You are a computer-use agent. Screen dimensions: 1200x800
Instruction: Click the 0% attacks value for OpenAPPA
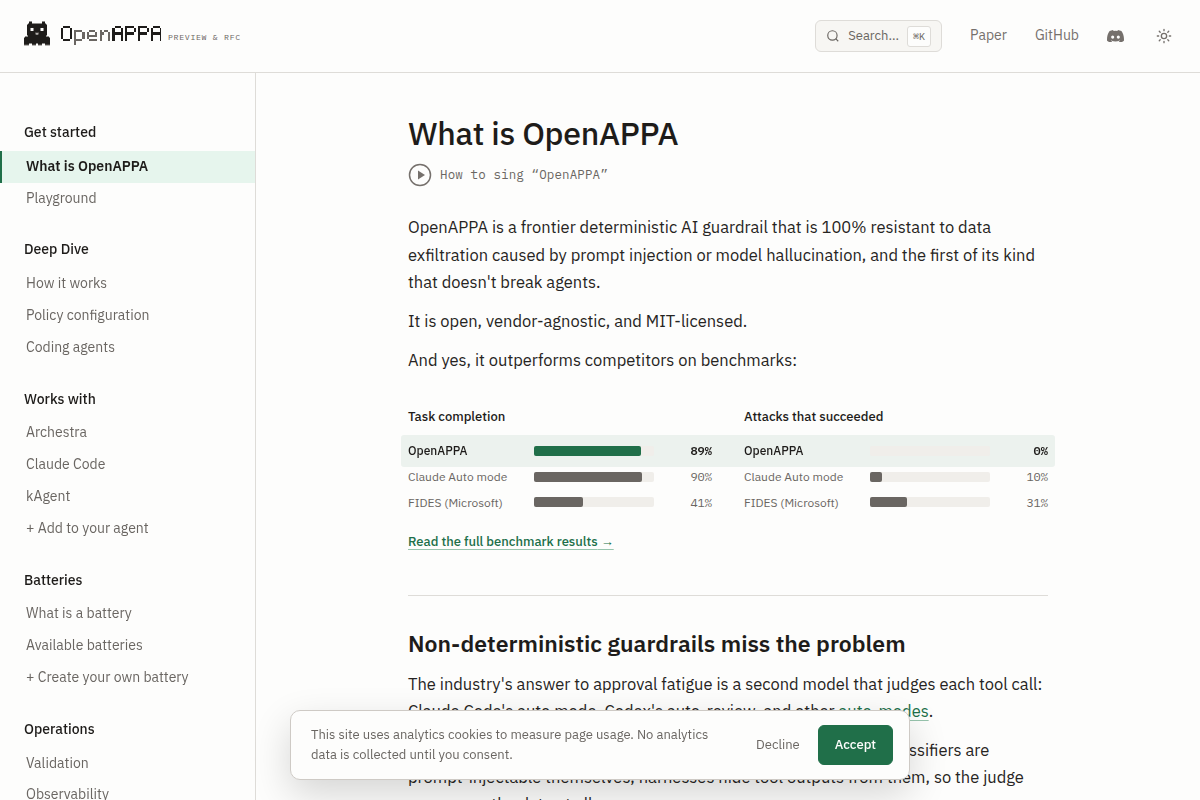1040,451
